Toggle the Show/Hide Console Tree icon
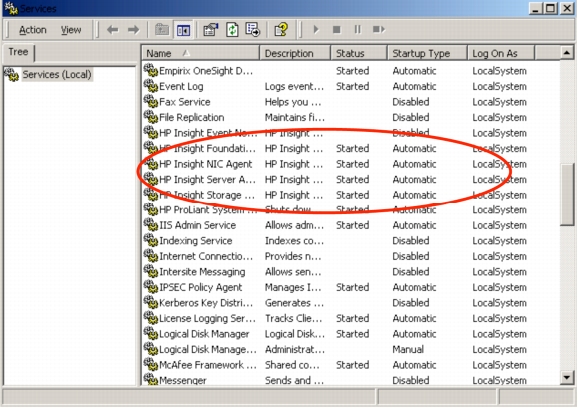578x408 pixels. (183, 29)
